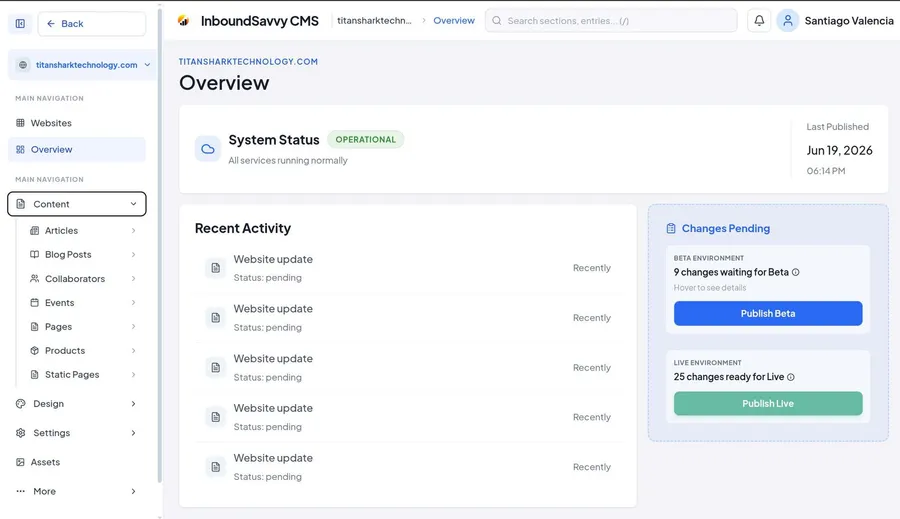The width and height of the screenshot is (900, 519).
Task: Expand the Products submenu arrow
Action: pyautogui.click(x=133, y=350)
